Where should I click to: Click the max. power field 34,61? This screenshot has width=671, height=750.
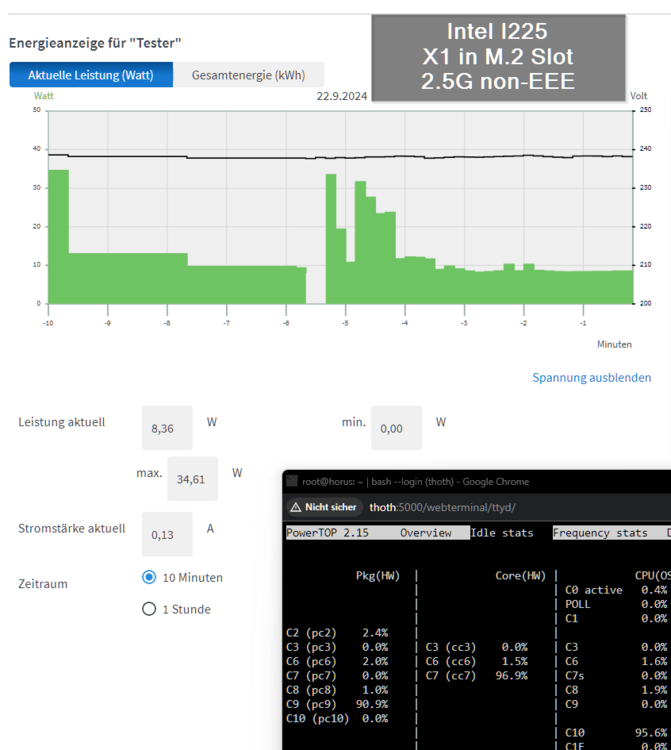point(193,478)
